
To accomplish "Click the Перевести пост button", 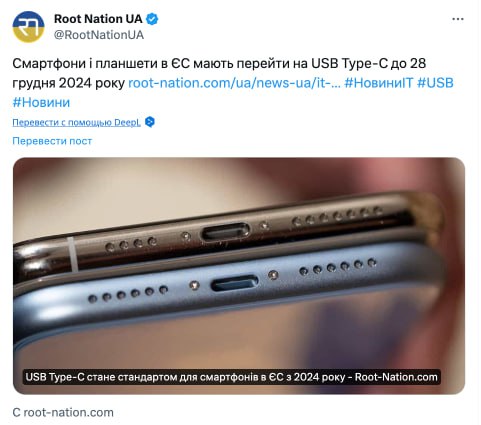I will [52, 141].
